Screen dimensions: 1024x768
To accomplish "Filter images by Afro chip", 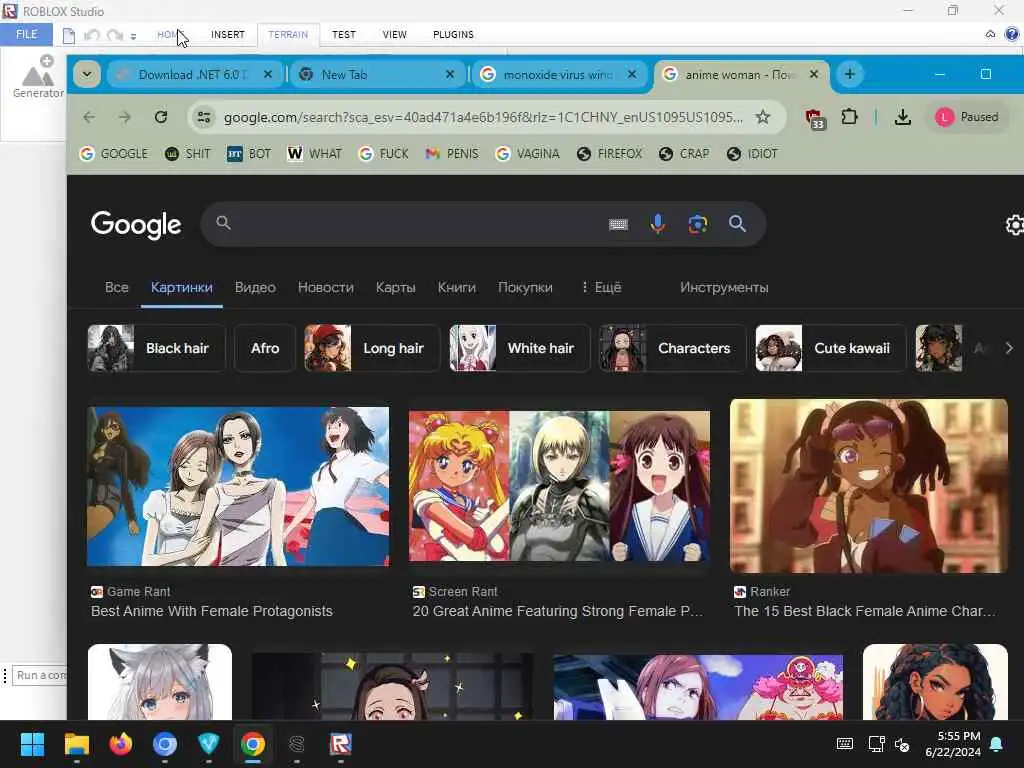I will click(265, 348).
